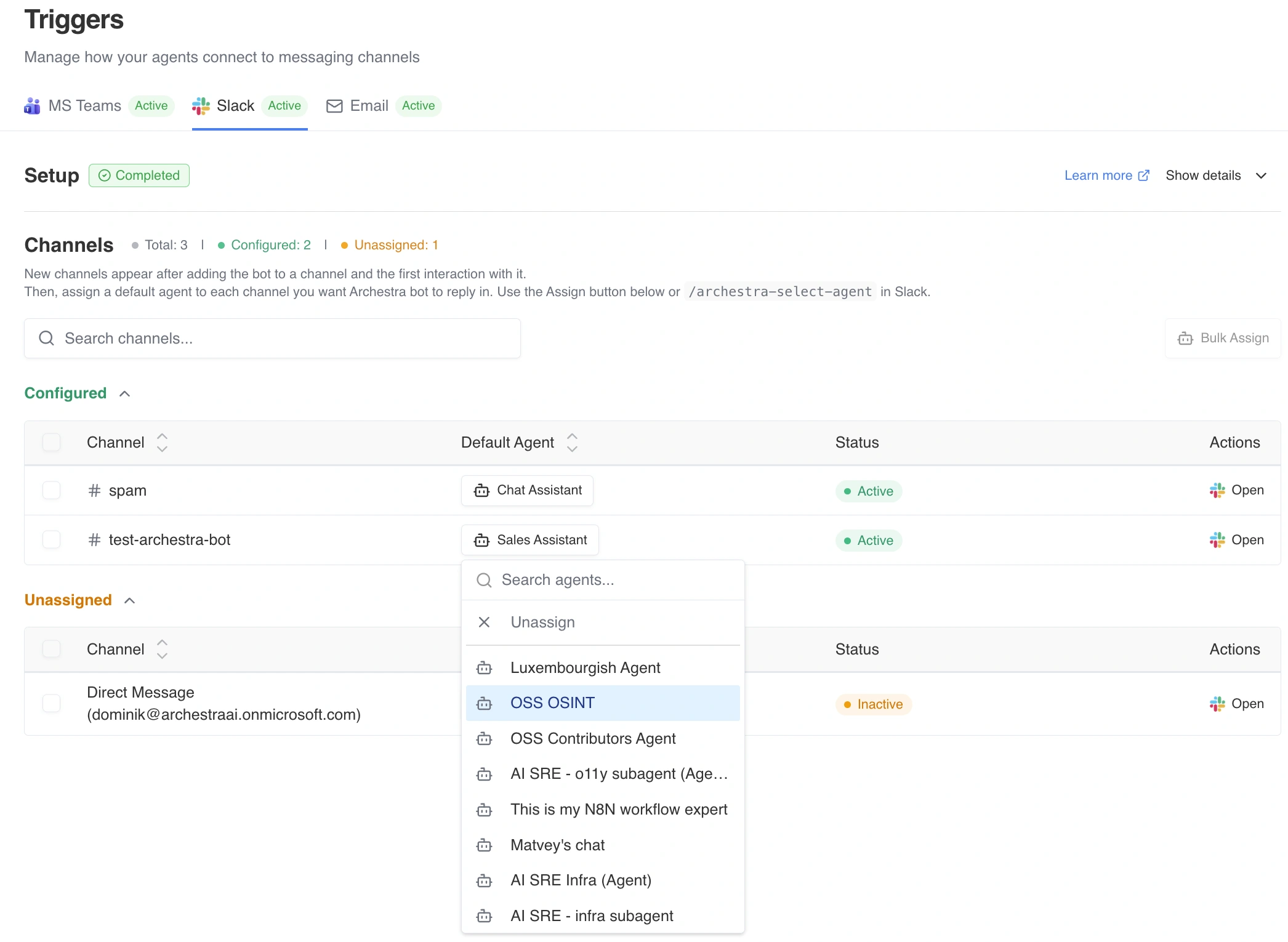This screenshot has width=1288, height=942.
Task: Tick the select-all checkbox in Unassigned table header
Action: [52, 649]
